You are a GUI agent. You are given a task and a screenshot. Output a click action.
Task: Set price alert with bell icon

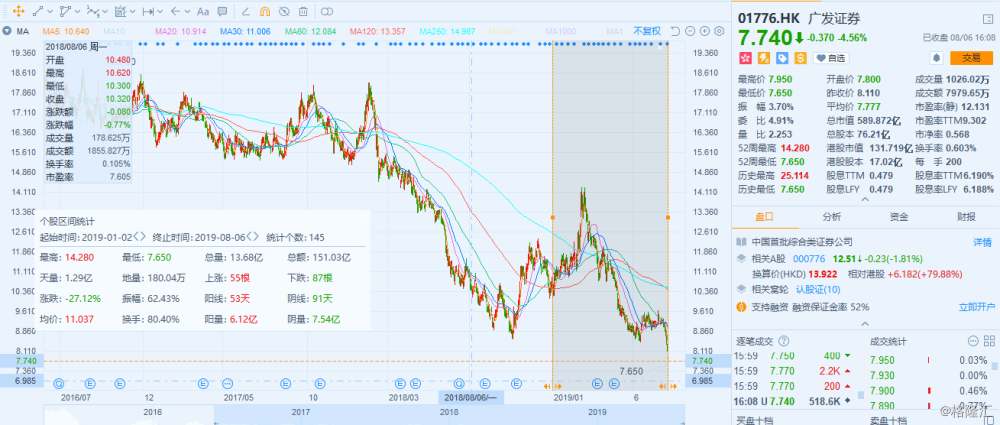coord(937,58)
